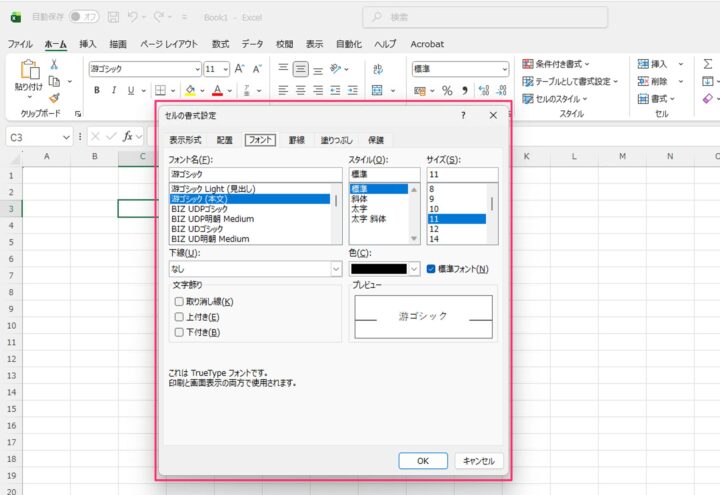
Task: Click the percent style icon in ribbon
Action: (447, 90)
